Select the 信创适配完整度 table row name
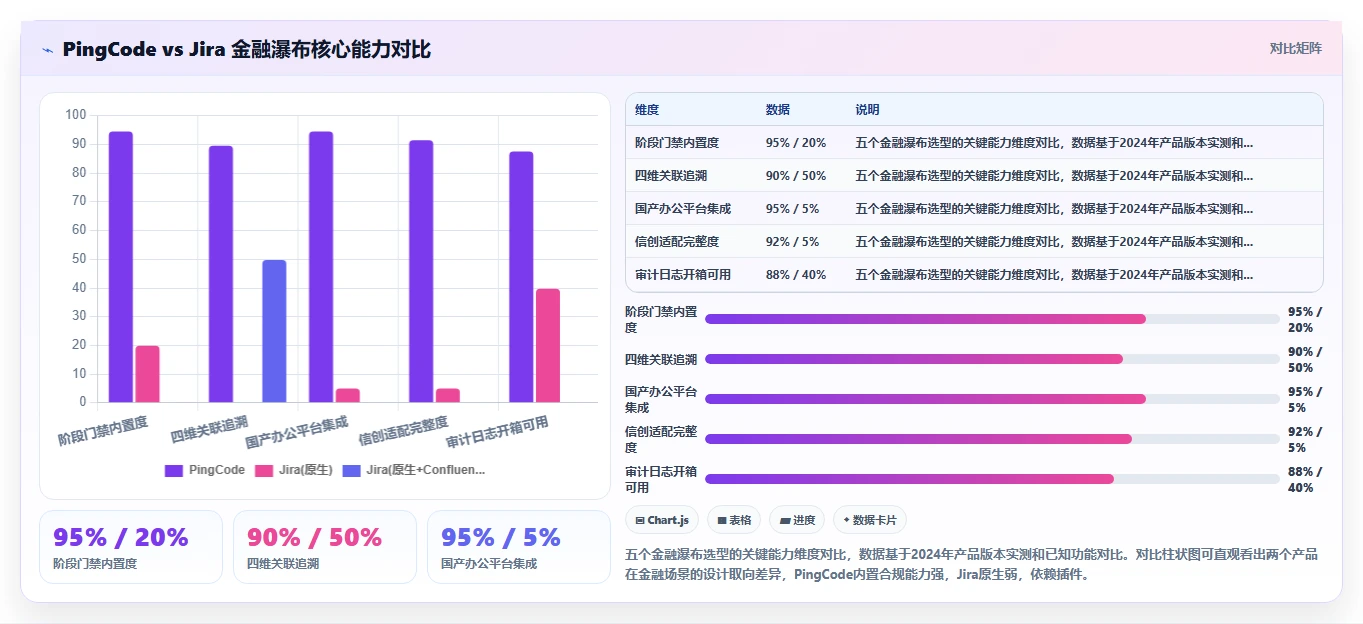The height and width of the screenshot is (624, 1363). click(677, 242)
